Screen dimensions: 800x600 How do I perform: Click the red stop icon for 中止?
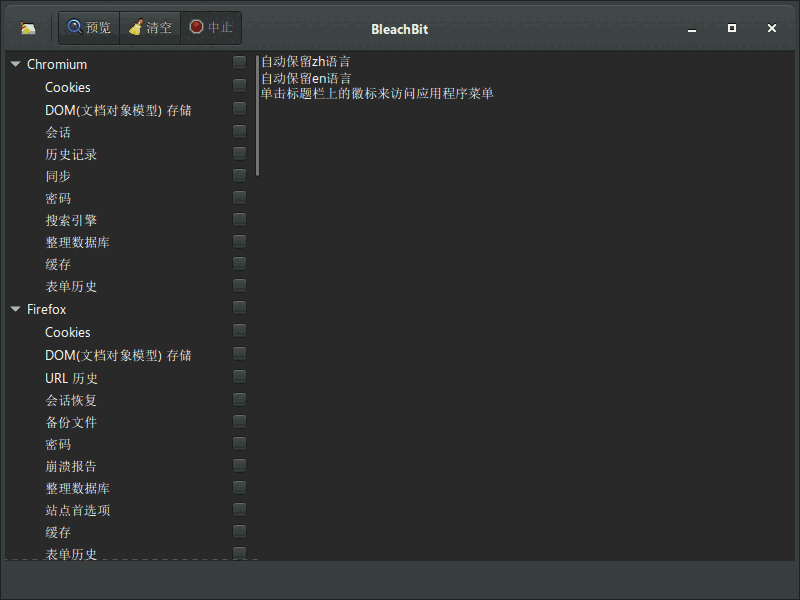(x=196, y=27)
